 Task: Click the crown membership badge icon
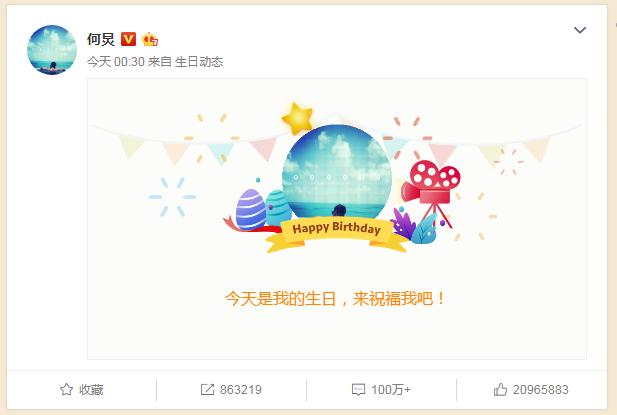(150, 39)
